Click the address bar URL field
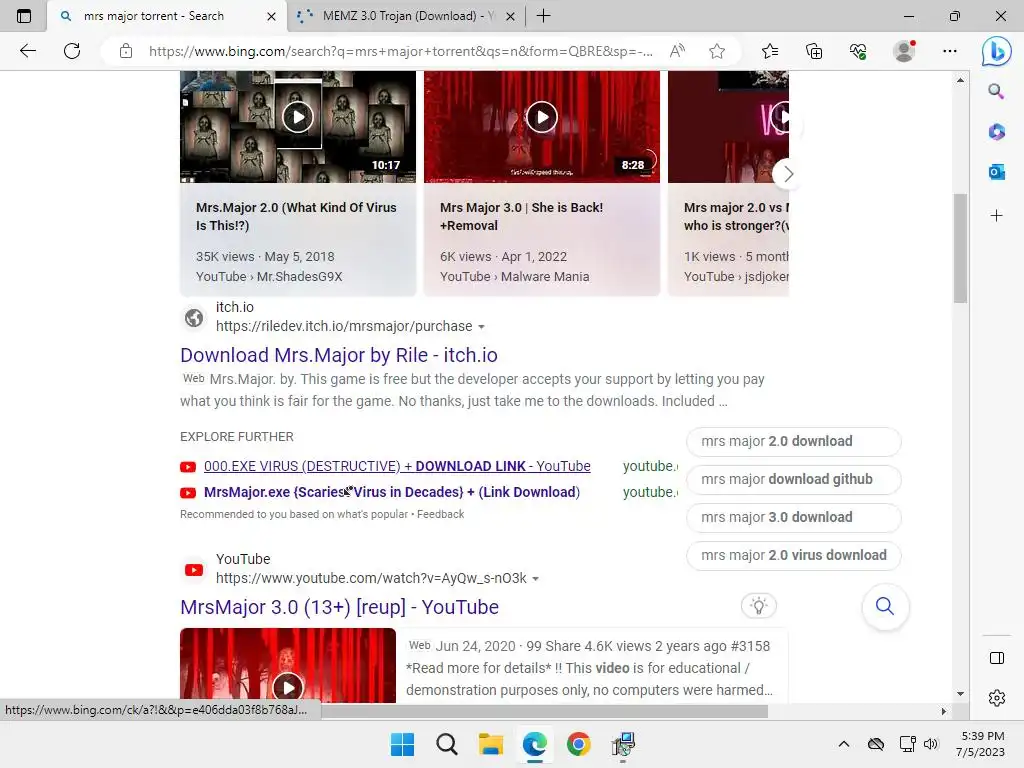The image size is (1024, 768). point(400,51)
